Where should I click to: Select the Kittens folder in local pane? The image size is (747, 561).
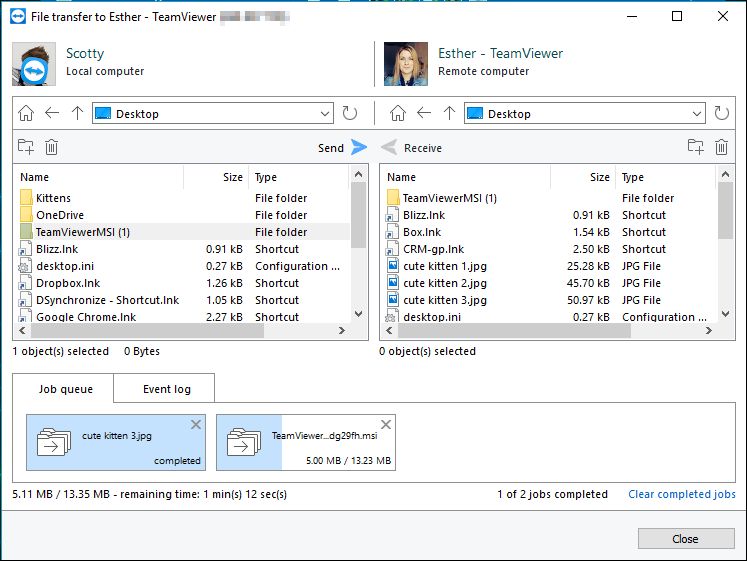pos(183,198)
